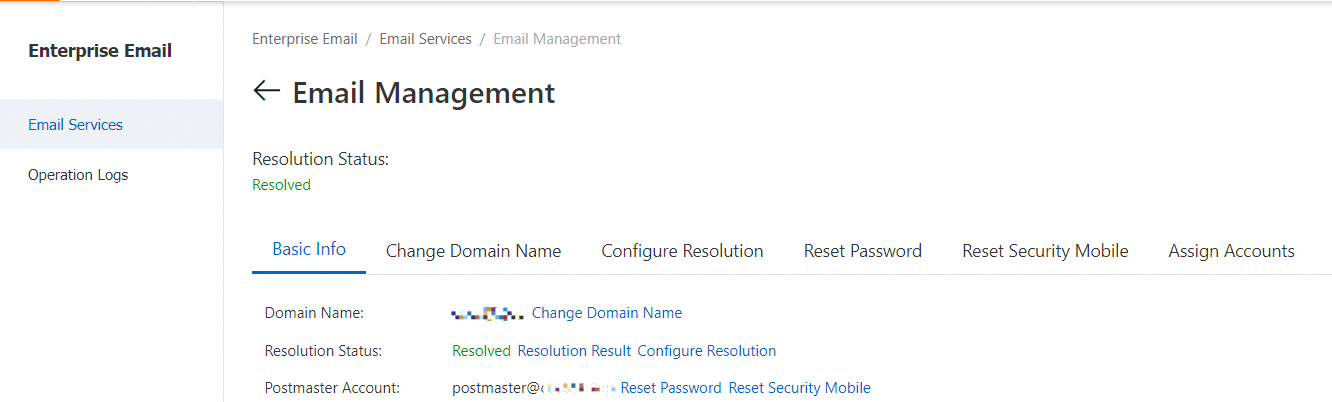Click the back arrow beside Email Management

[x=266, y=92]
